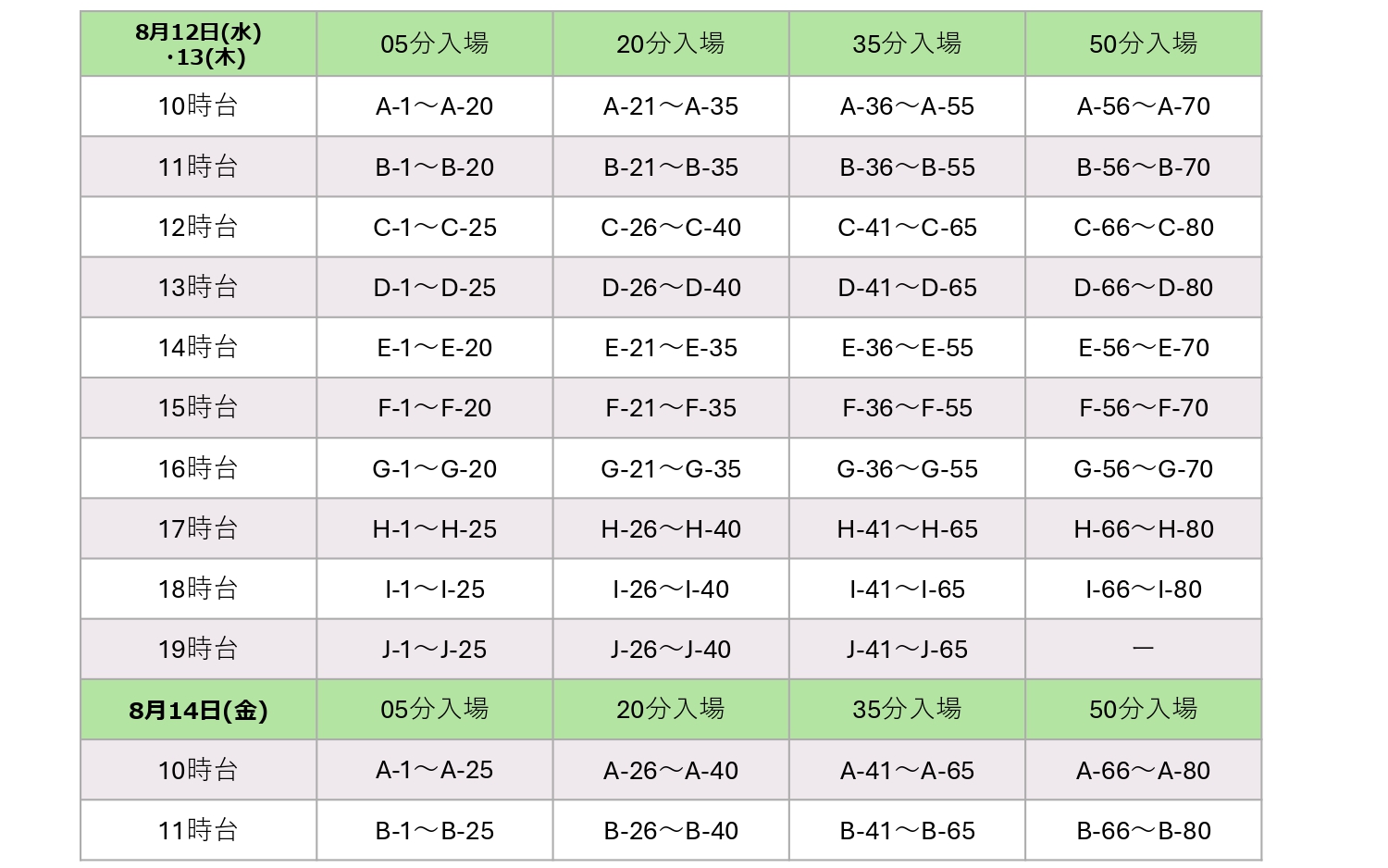Select cell B-21～B-35

click(671, 167)
